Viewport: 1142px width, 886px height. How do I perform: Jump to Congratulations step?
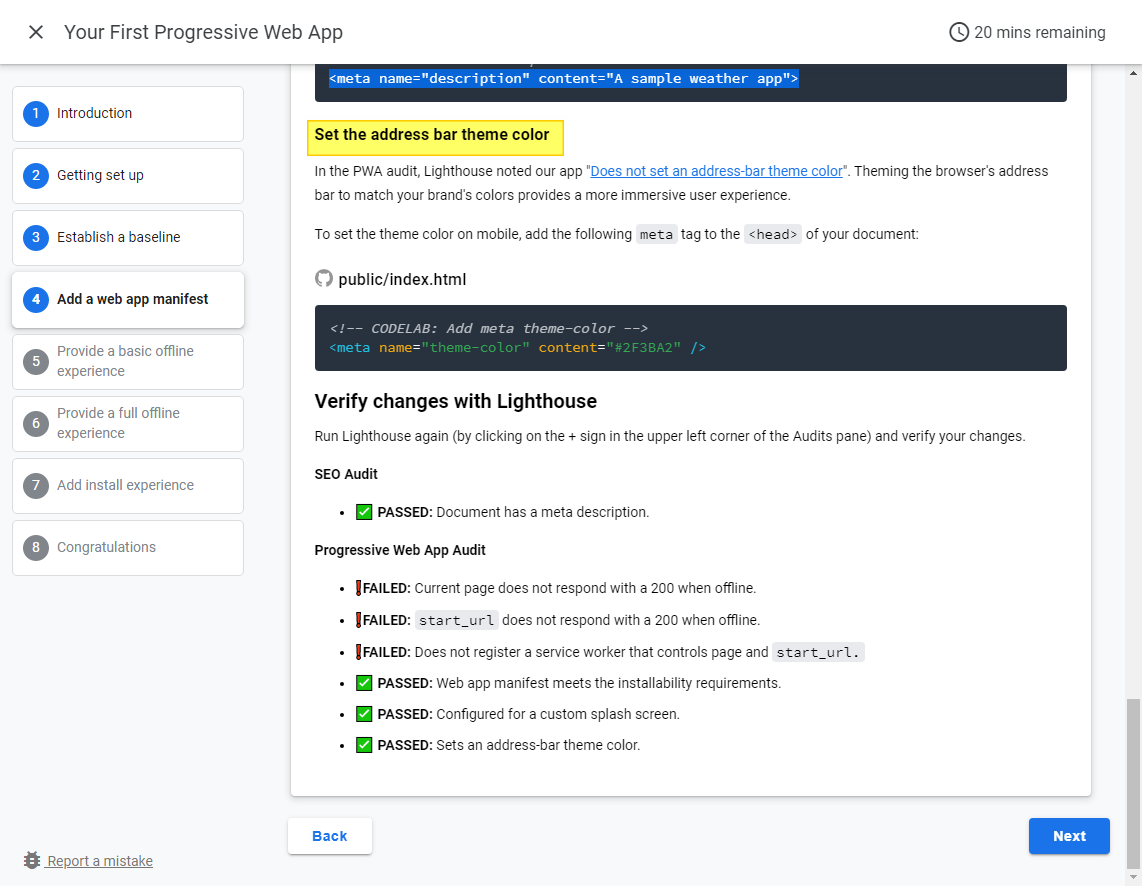tap(128, 547)
